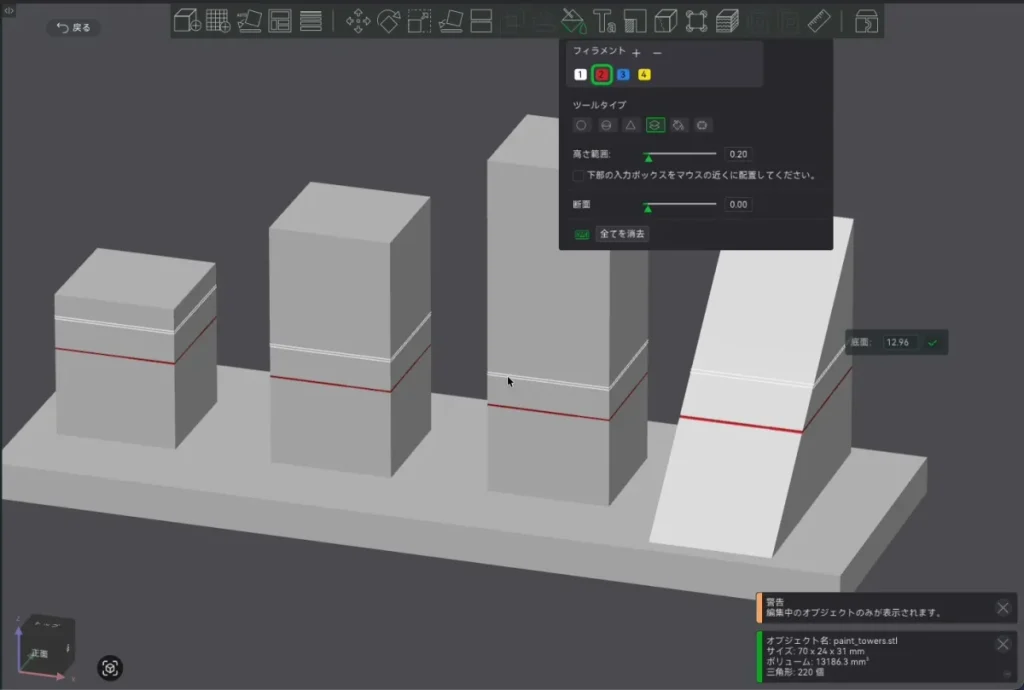Choose the triangle tool type
Viewport: 1024px width, 690px height.
pyautogui.click(x=630, y=125)
